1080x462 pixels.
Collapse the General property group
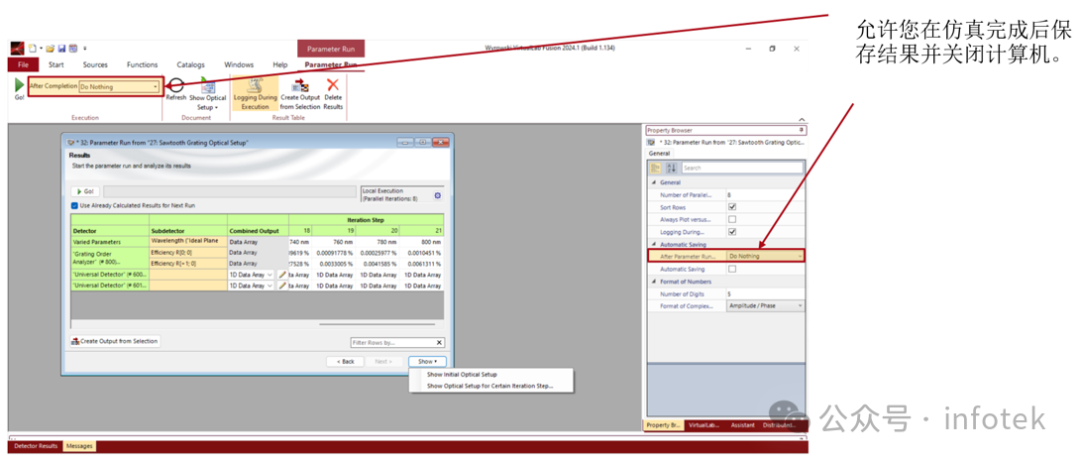pos(654,182)
